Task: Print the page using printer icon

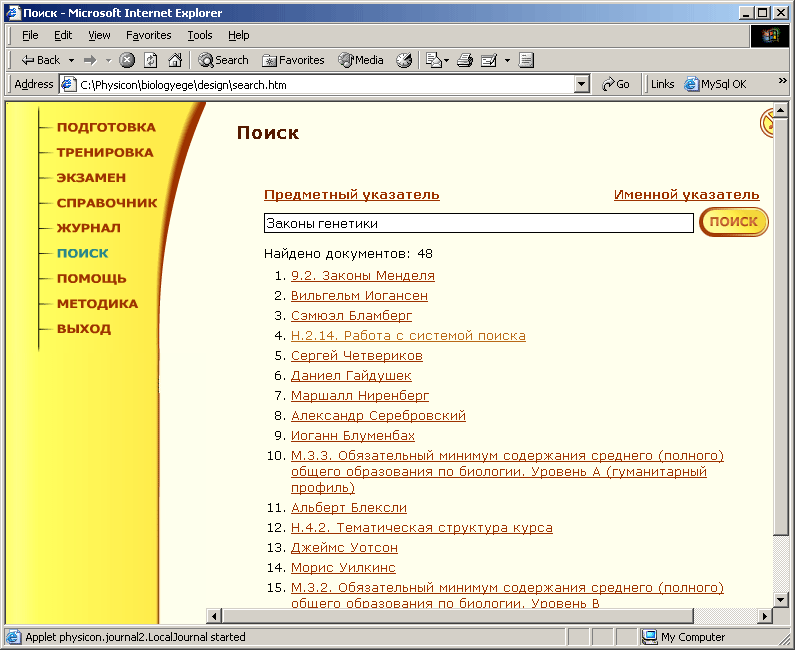Action: [465, 60]
